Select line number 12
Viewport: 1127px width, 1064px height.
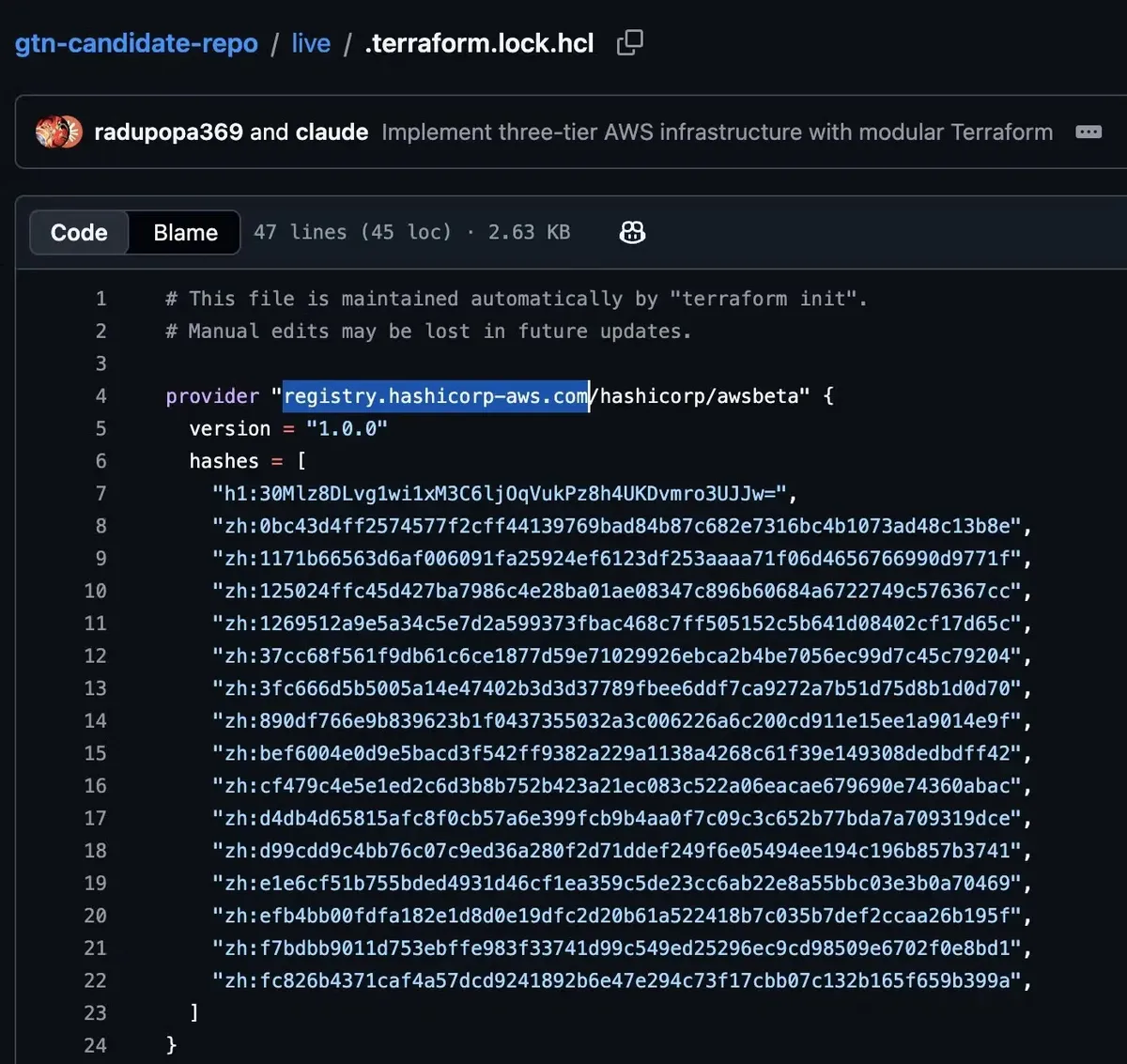[x=96, y=655]
